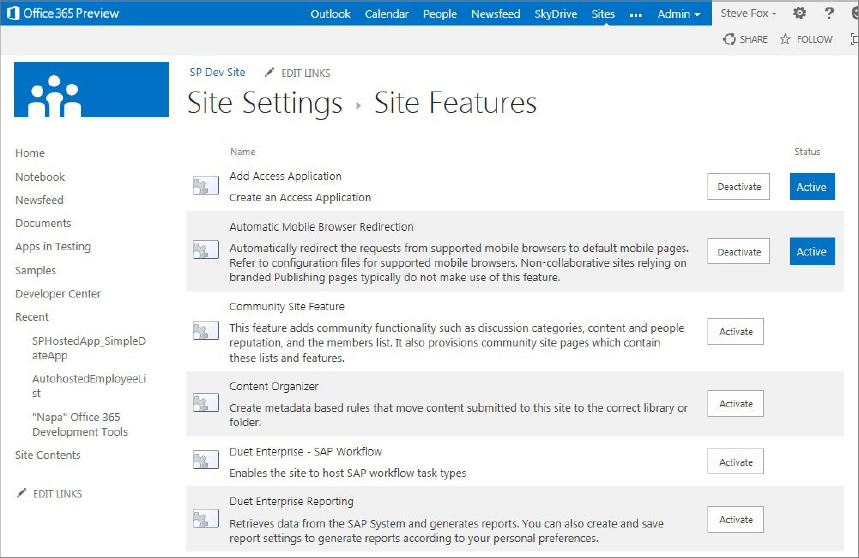Click Site Settings in the page title
Image resolution: width=859 pixels, height=558 pixels.
click(x=265, y=103)
